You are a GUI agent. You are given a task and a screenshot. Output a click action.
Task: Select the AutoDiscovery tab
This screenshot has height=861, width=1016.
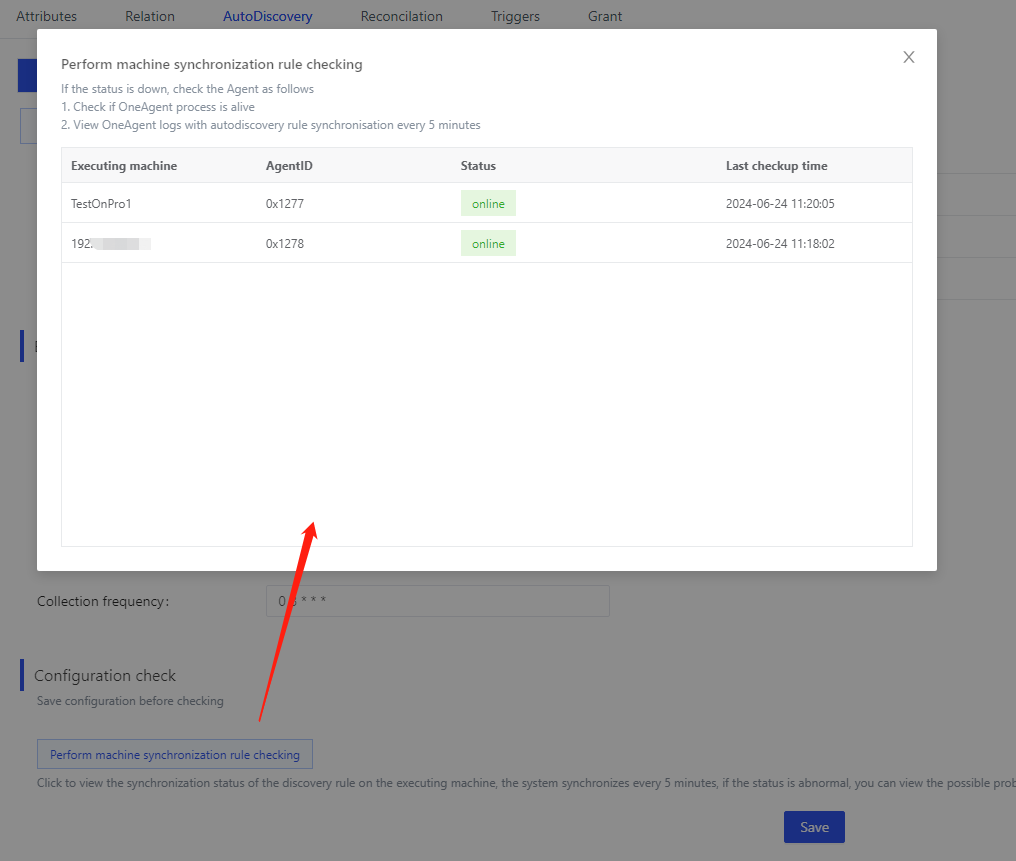tap(268, 16)
